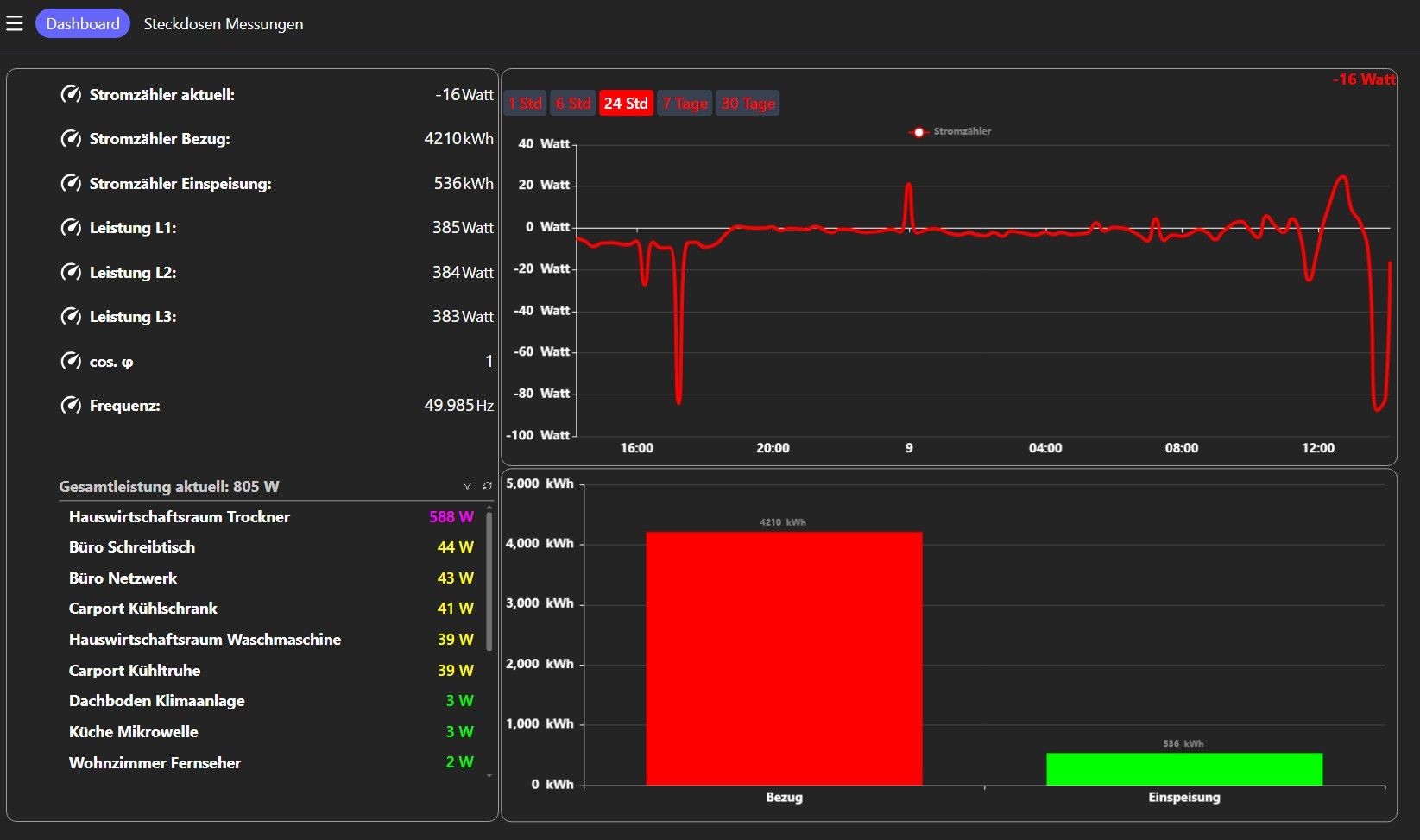Image resolution: width=1420 pixels, height=840 pixels.
Task: Select Hauswirtschaftsraum Trockner list entry
Action: tap(271, 516)
